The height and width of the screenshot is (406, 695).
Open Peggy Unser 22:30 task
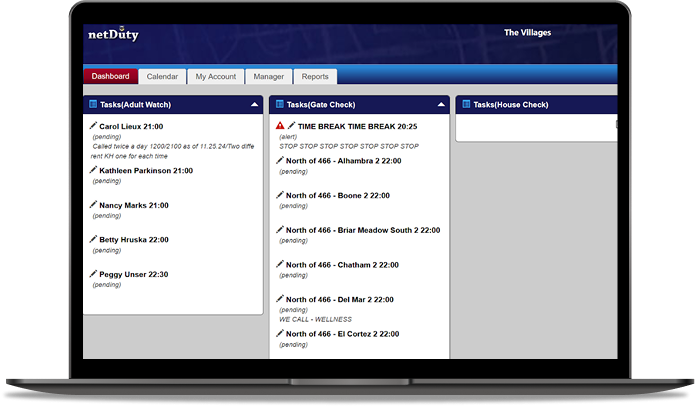(134, 274)
